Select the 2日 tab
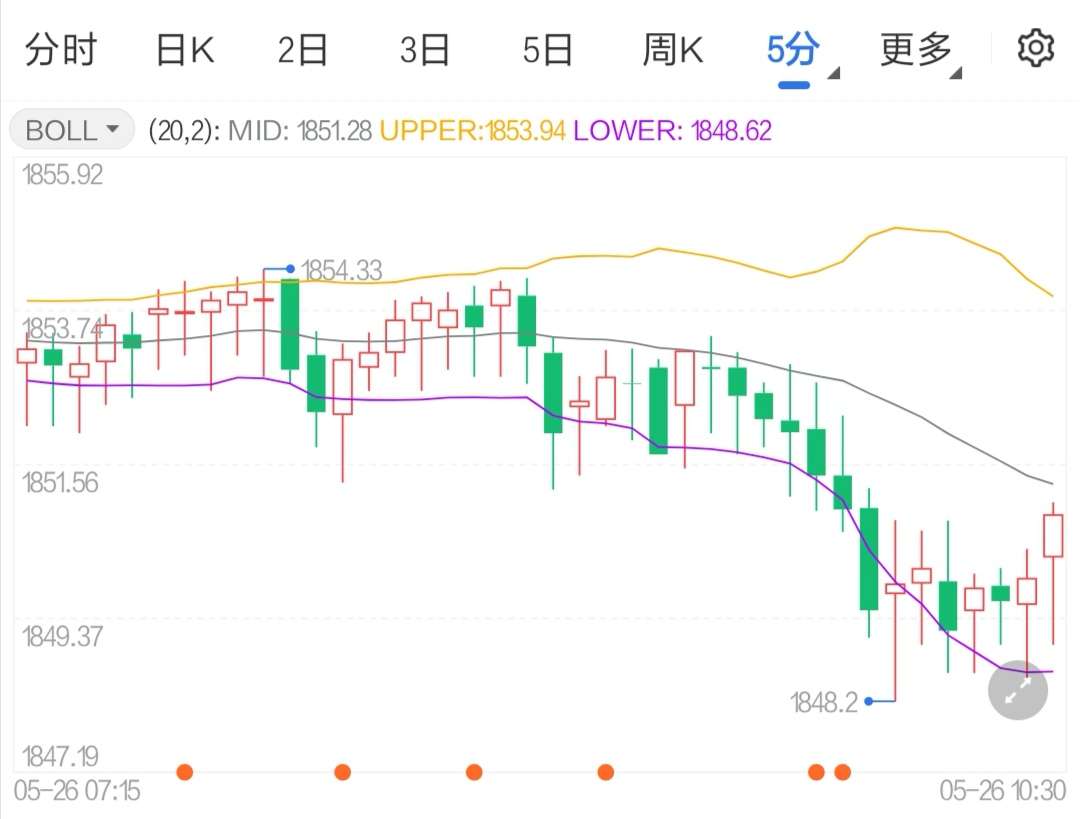Screen dimensions: 1080x819 (x=302, y=50)
